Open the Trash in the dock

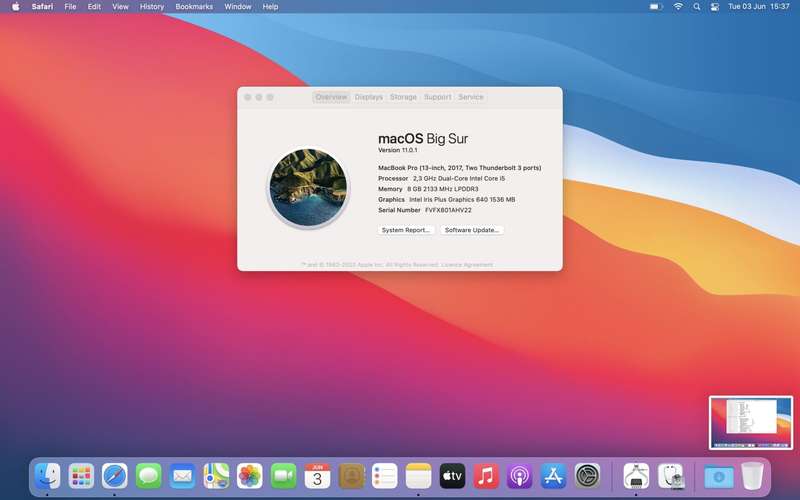pyautogui.click(x=752, y=476)
